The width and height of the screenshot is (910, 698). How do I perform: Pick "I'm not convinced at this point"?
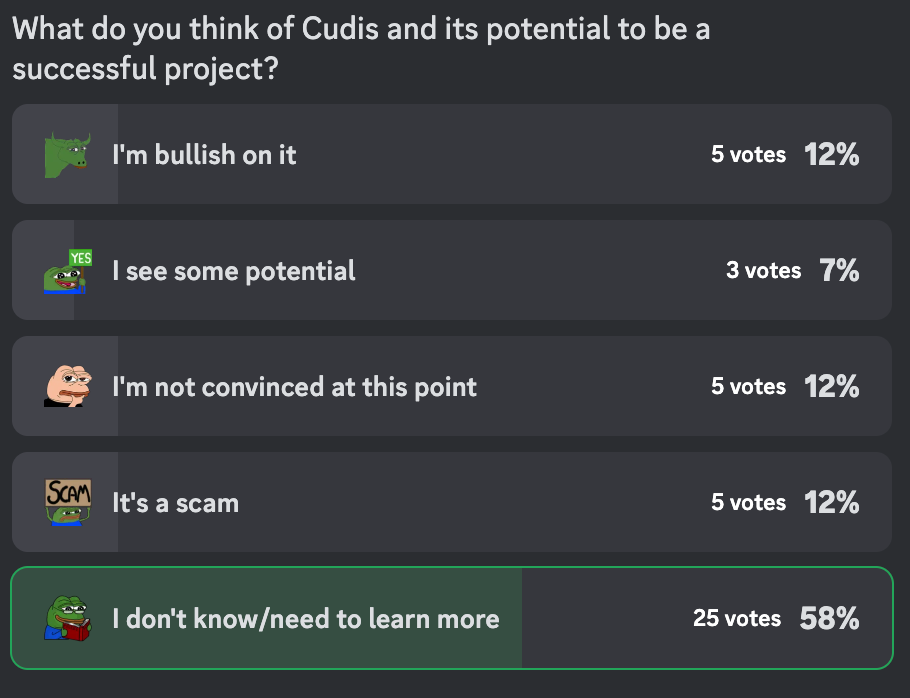coord(294,386)
